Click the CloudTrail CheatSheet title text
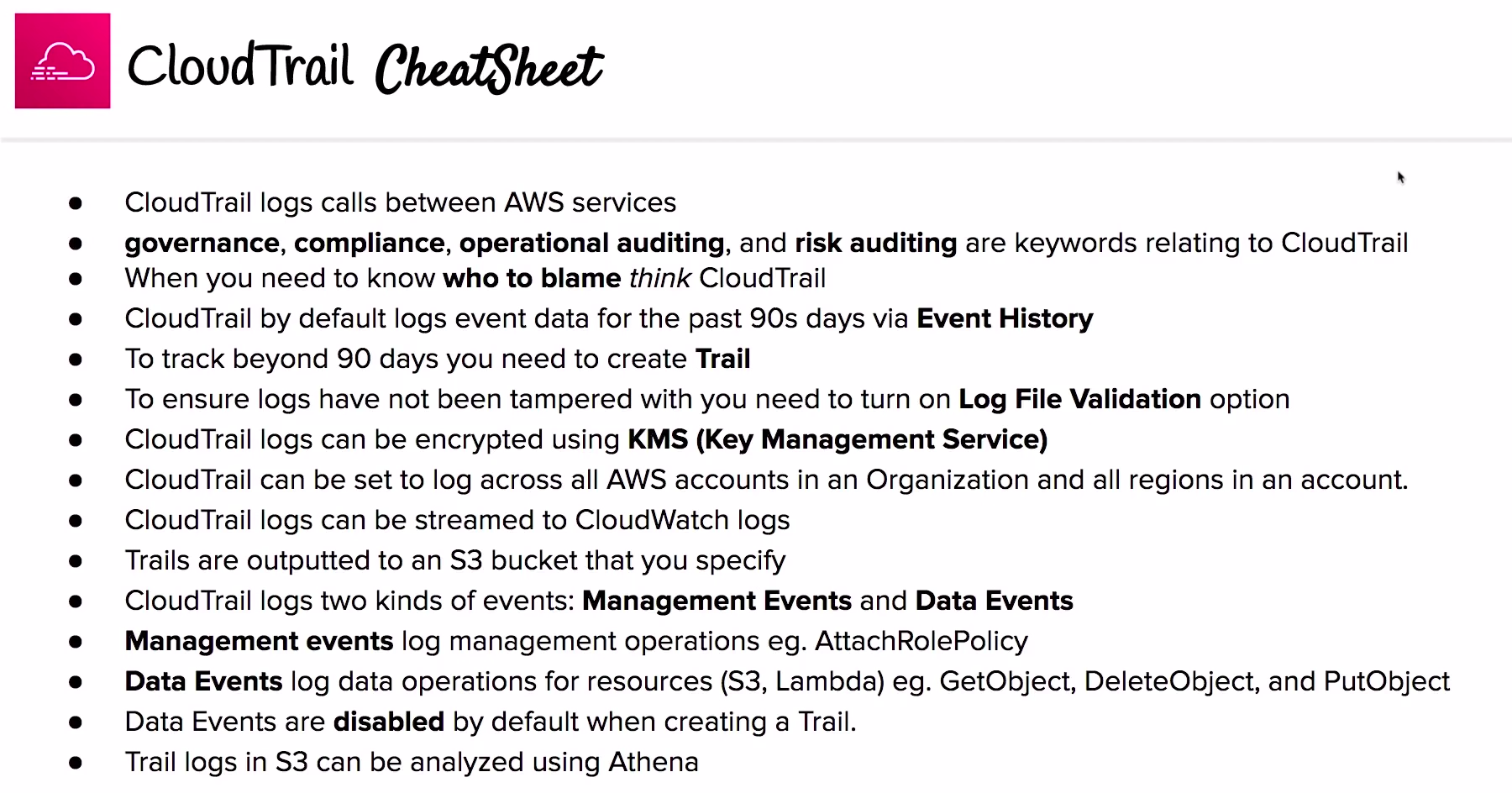 (x=365, y=67)
